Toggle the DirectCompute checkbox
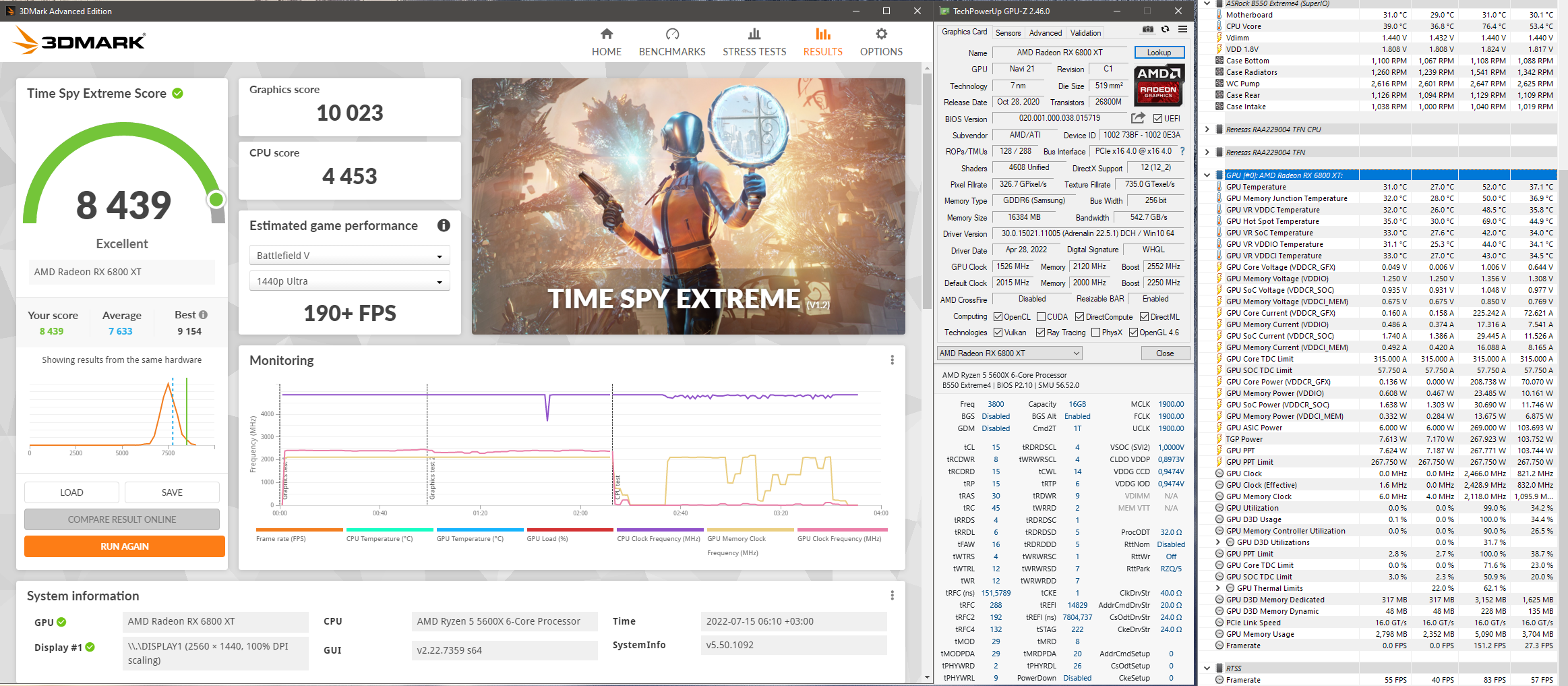1568x686 pixels. 1079,317
